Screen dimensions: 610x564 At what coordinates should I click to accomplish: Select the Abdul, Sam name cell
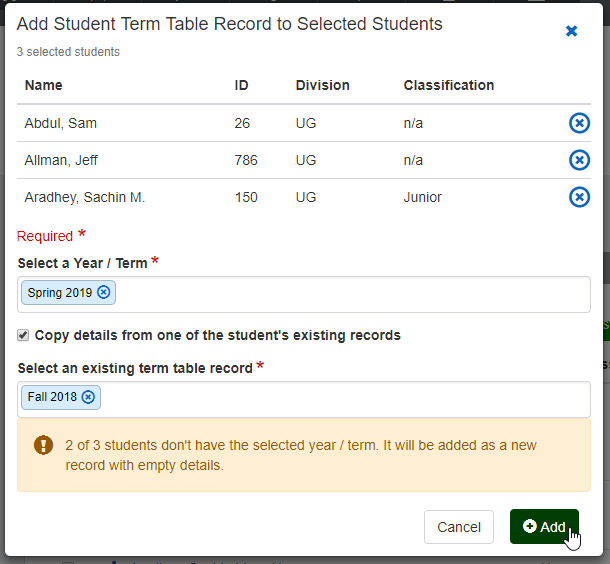pos(61,123)
